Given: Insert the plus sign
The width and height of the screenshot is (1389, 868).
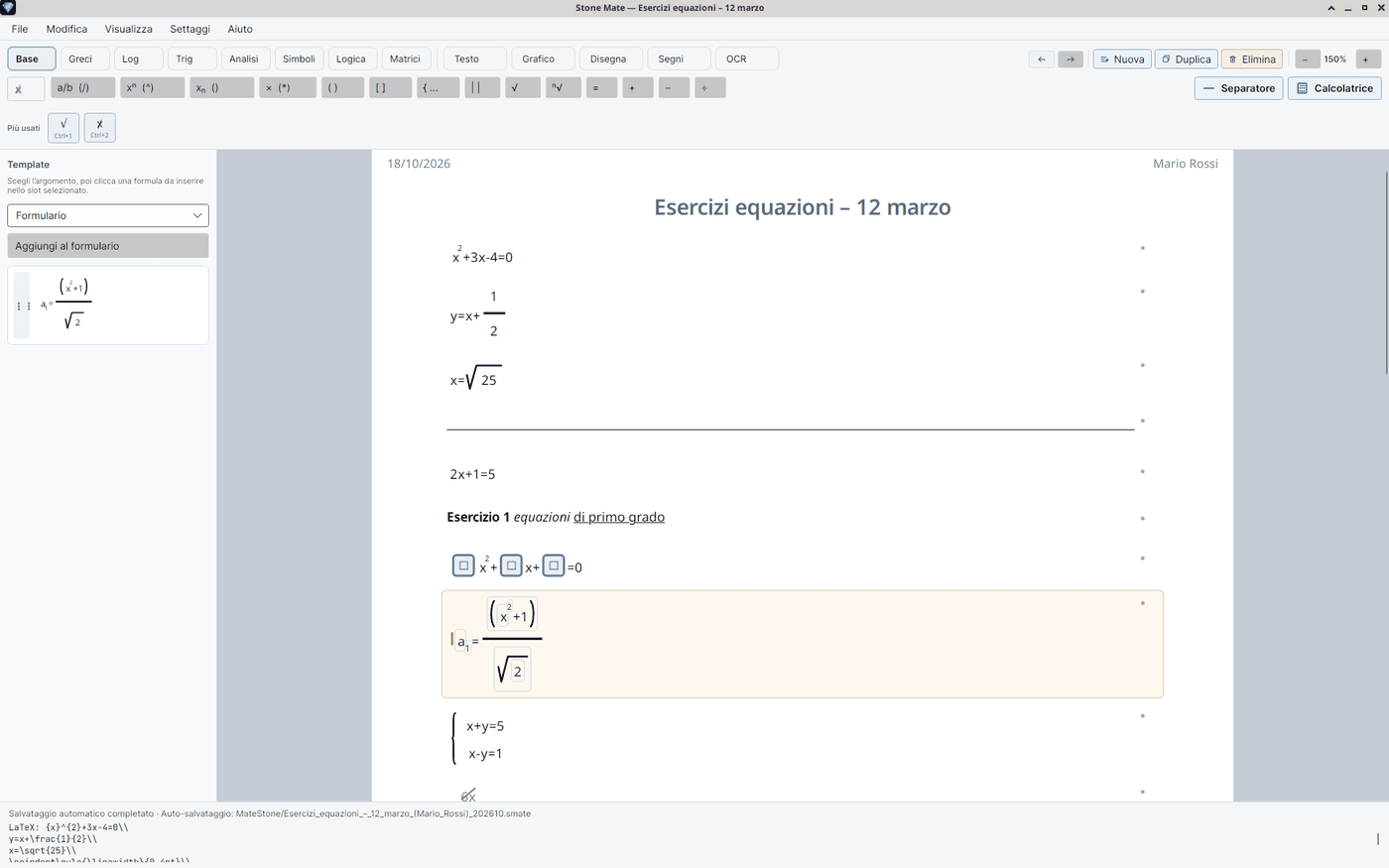Looking at the screenshot, I should (x=638, y=88).
